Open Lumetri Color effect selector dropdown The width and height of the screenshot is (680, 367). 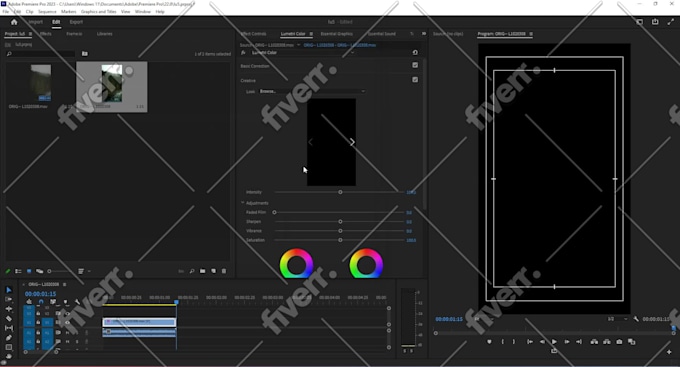pyautogui.click(x=303, y=52)
